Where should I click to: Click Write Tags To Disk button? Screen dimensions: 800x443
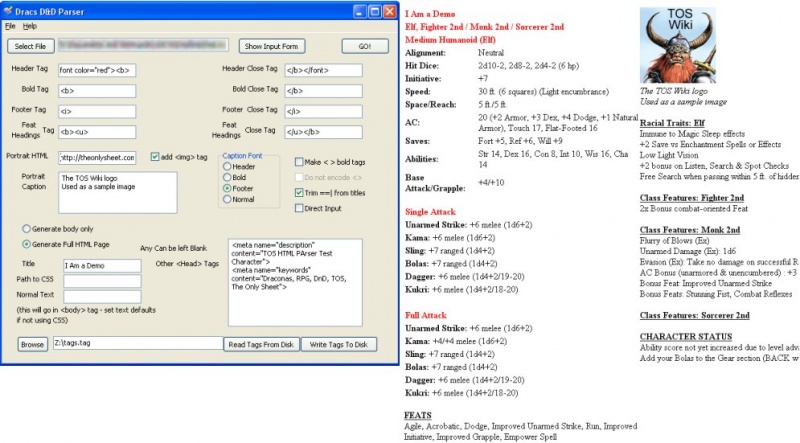point(339,344)
